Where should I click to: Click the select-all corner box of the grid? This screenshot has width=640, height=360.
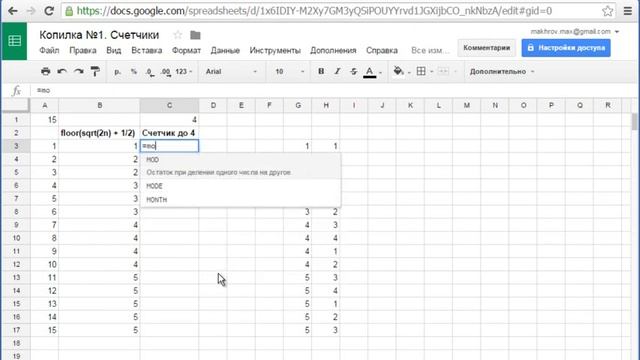pyautogui.click(x=16, y=105)
